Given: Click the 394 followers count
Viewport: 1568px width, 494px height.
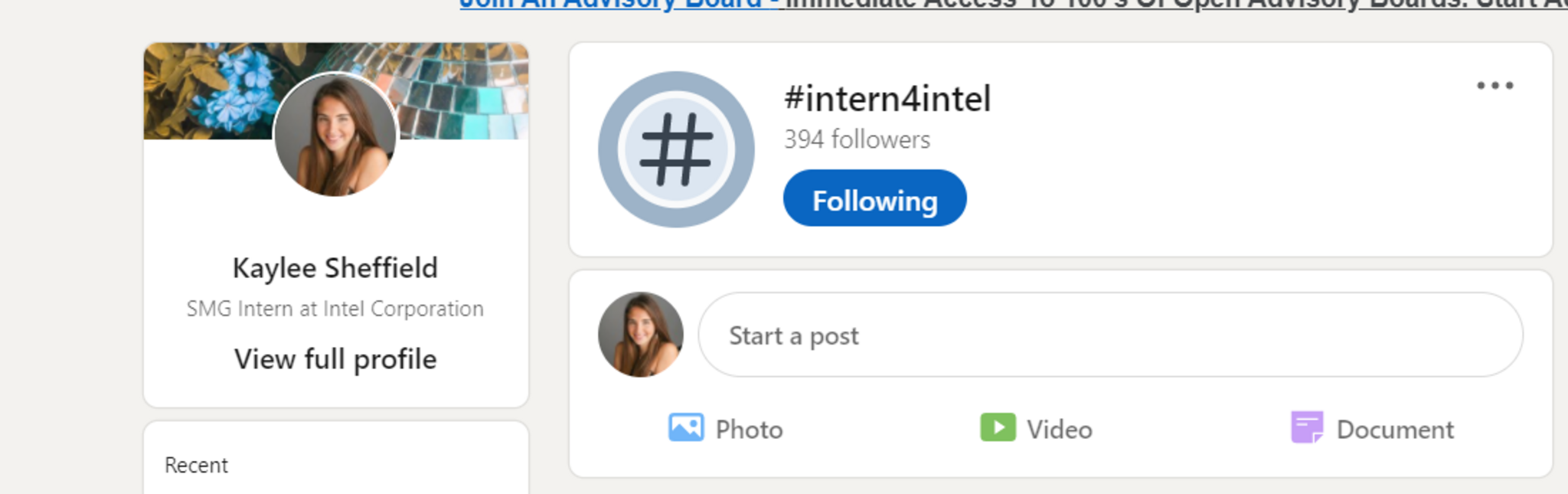Looking at the screenshot, I should (857, 139).
